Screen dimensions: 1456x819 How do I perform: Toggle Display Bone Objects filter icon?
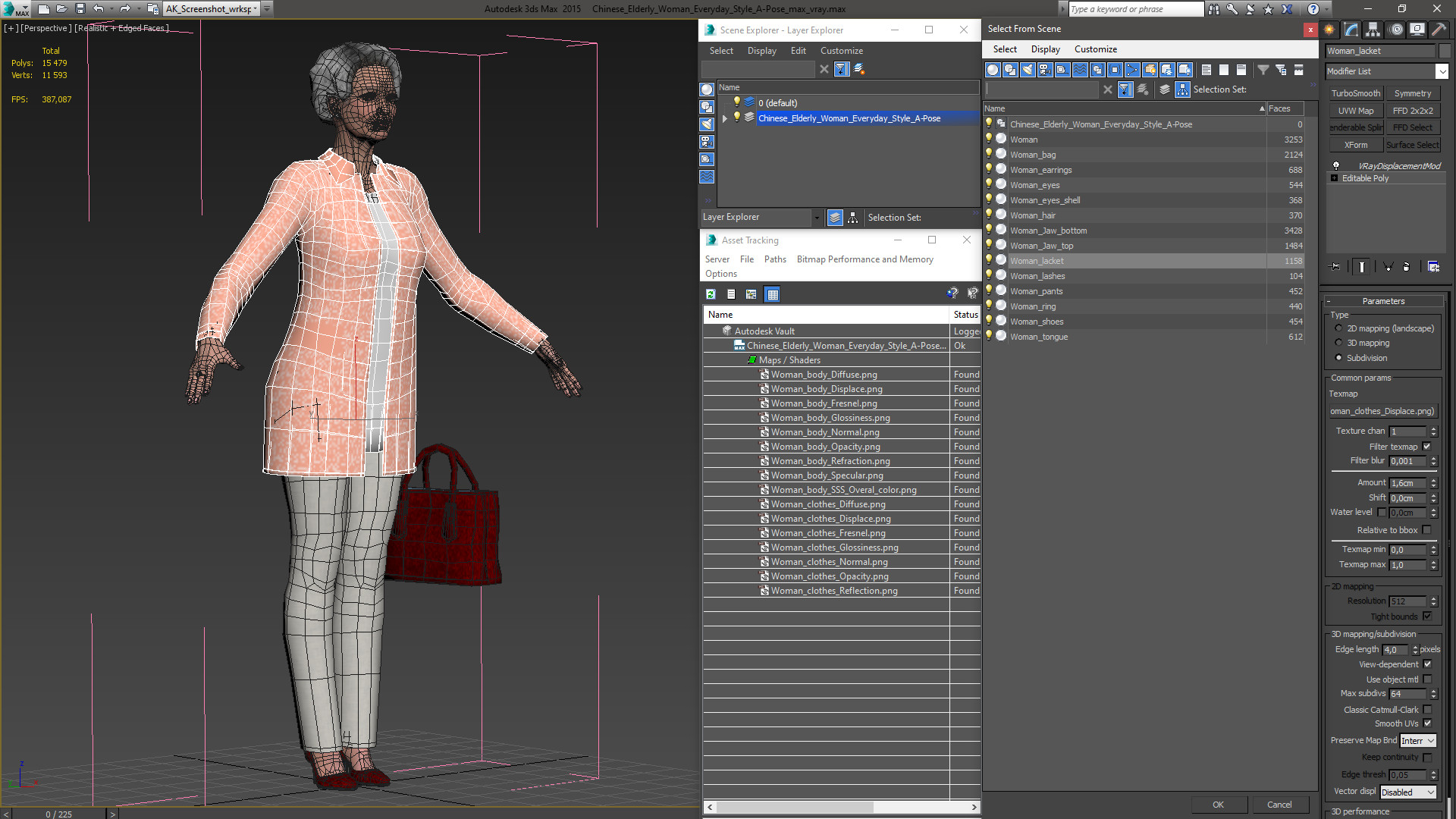coord(1132,70)
